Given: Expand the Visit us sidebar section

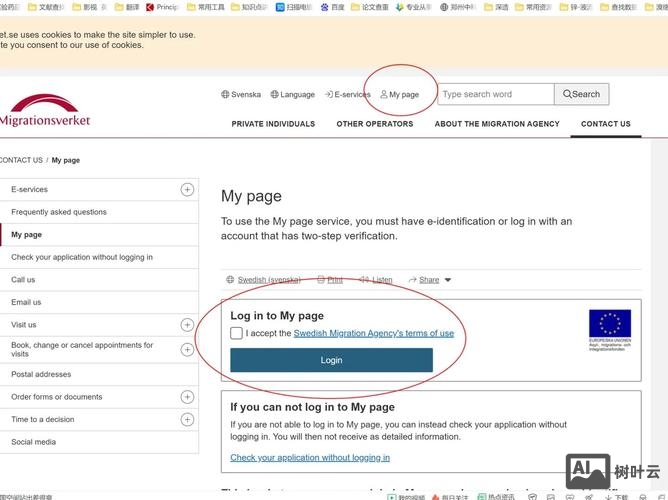Looking at the screenshot, I should coord(187,325).
